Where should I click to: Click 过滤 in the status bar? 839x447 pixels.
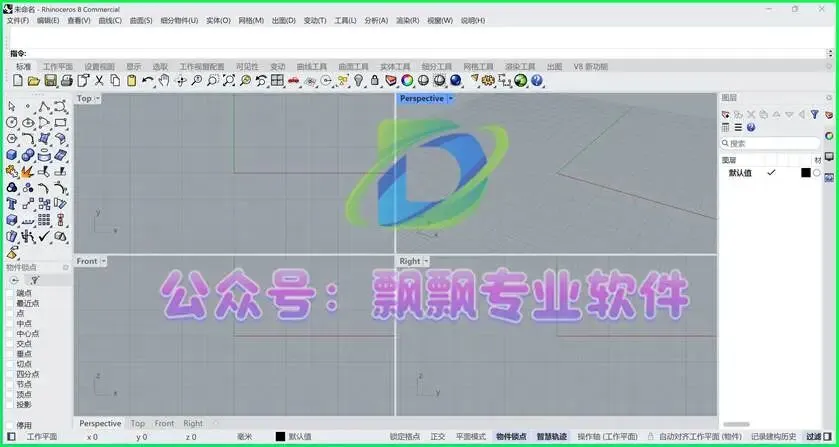coord(813,437)
